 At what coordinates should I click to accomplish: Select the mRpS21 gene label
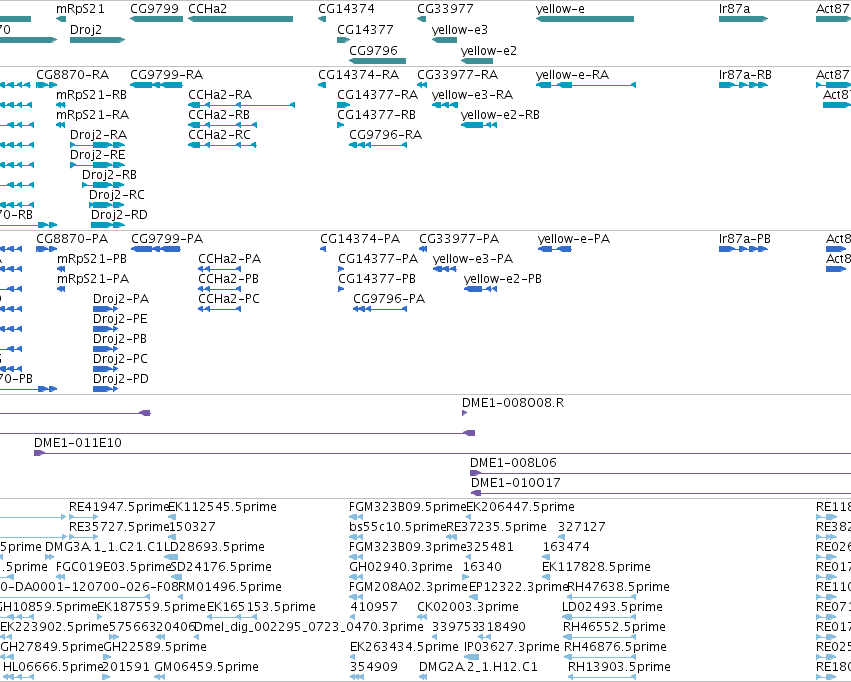(x=80, y=9)
